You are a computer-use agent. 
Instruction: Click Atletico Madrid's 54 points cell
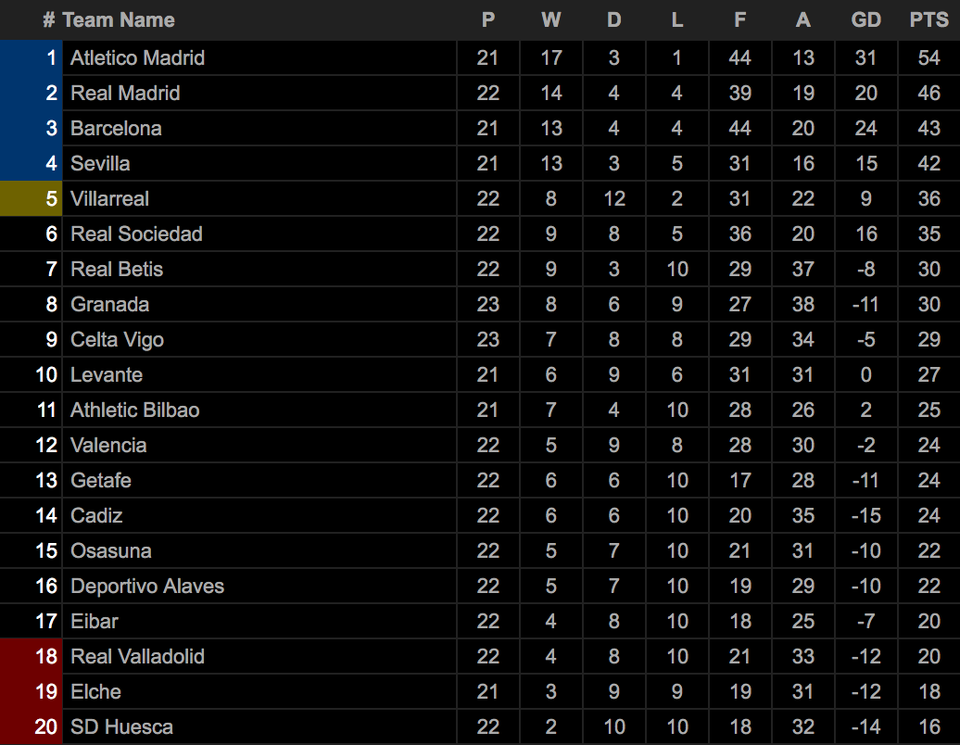tap(929, 58)
